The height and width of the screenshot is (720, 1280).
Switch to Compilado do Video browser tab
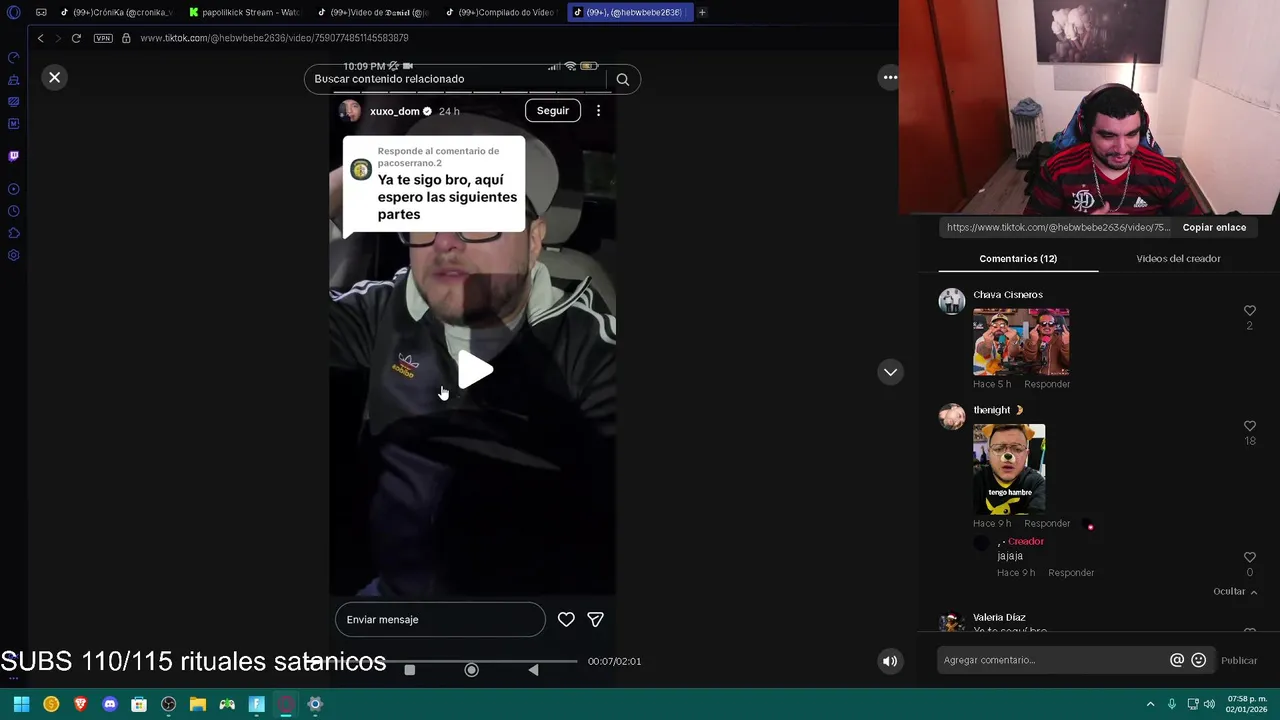[500, 12]
